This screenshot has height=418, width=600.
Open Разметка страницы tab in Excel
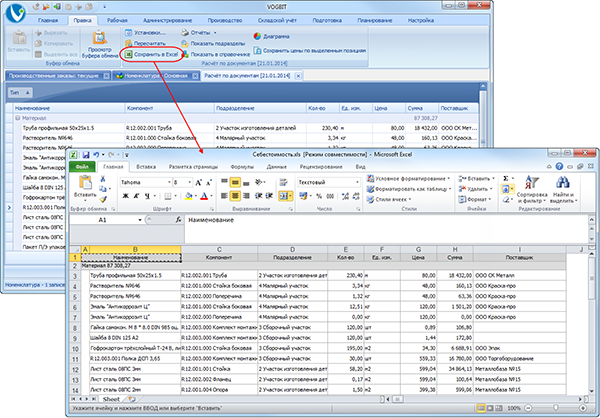[x=193, y=167]
